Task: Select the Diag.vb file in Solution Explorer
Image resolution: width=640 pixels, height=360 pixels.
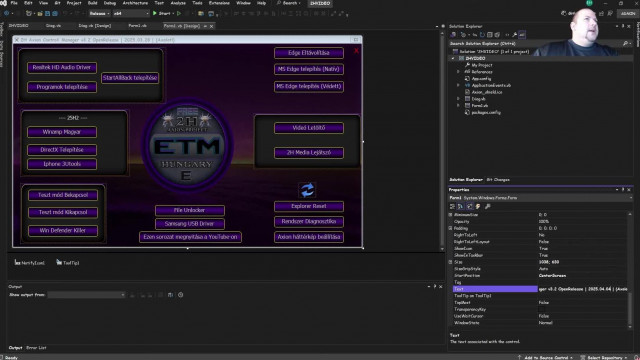Action: pos(475,99)
